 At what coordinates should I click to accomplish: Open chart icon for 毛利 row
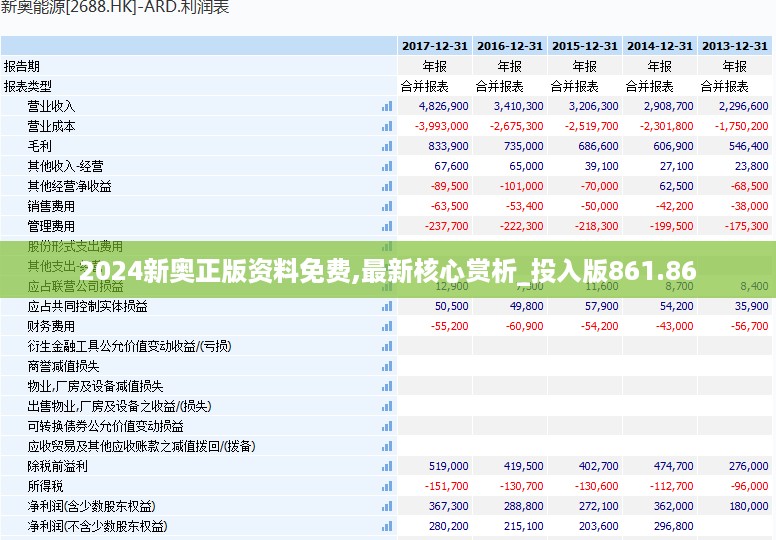(387, 147)
